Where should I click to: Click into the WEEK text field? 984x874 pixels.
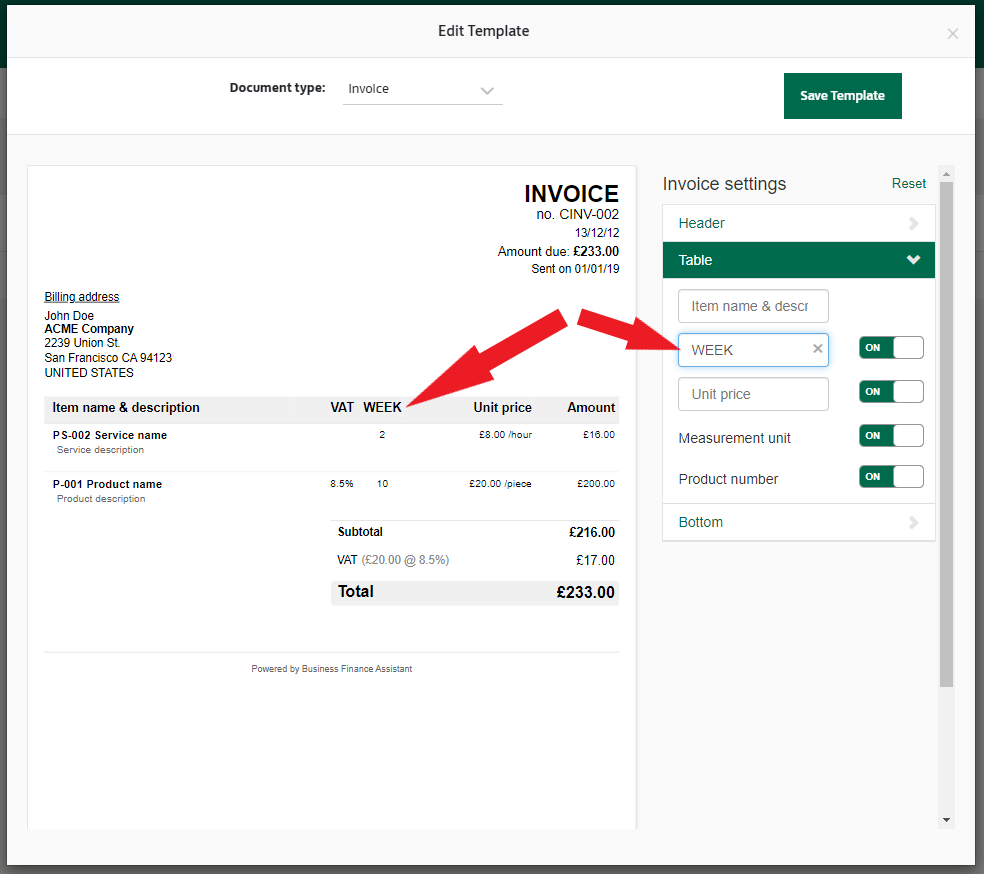click(x=745, y=350)
